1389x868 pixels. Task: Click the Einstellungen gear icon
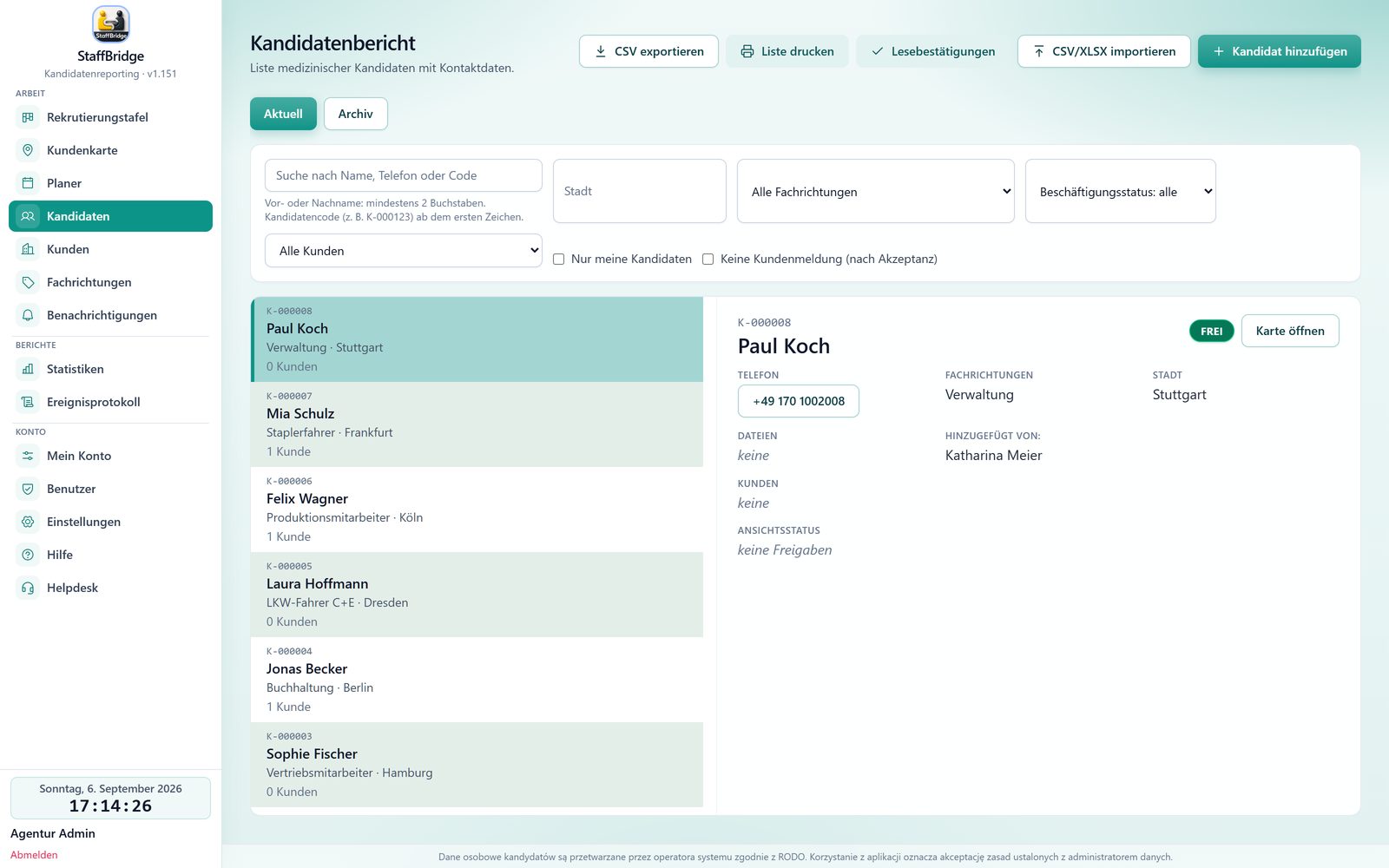point(28,522)
